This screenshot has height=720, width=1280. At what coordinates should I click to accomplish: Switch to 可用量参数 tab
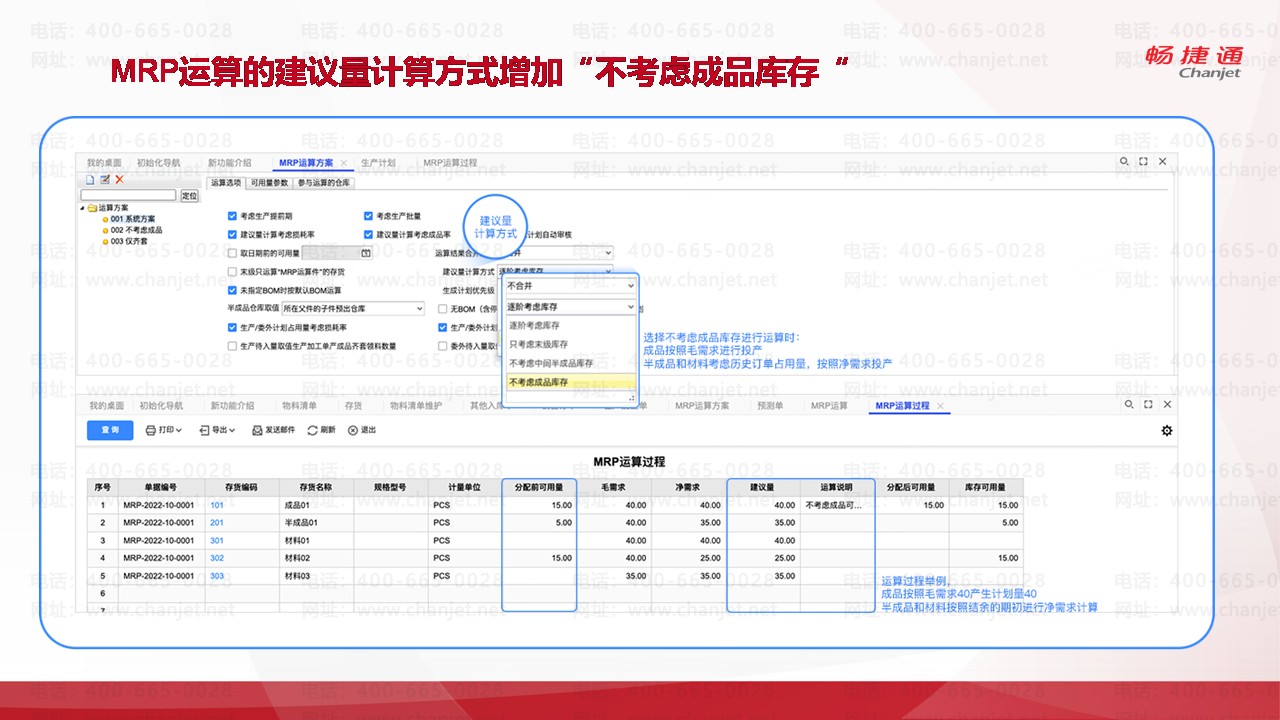[x=269, y=183]
